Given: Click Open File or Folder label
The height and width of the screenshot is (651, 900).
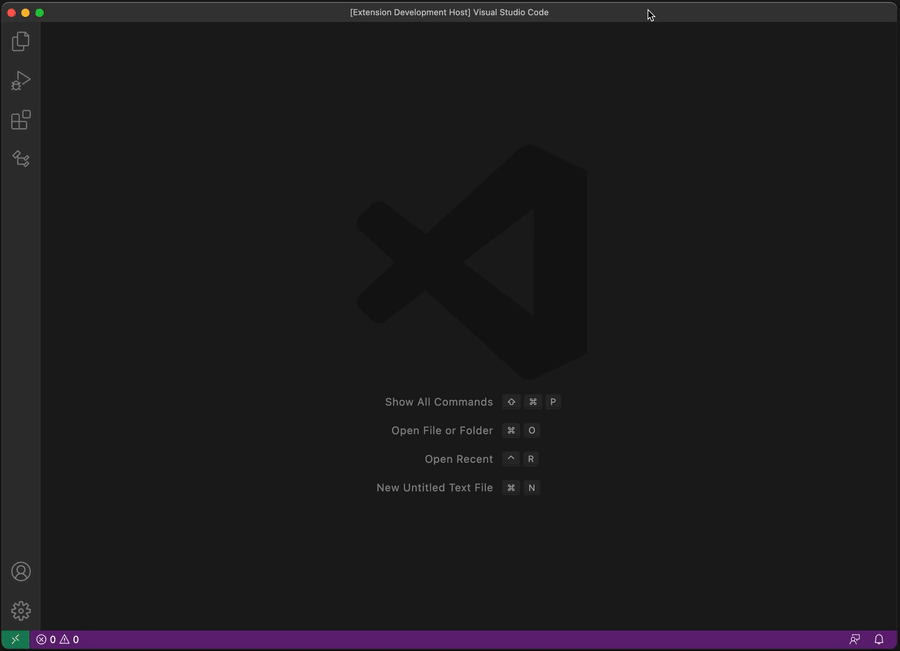Looking at the screenshot, I should (x=442, y=431).
